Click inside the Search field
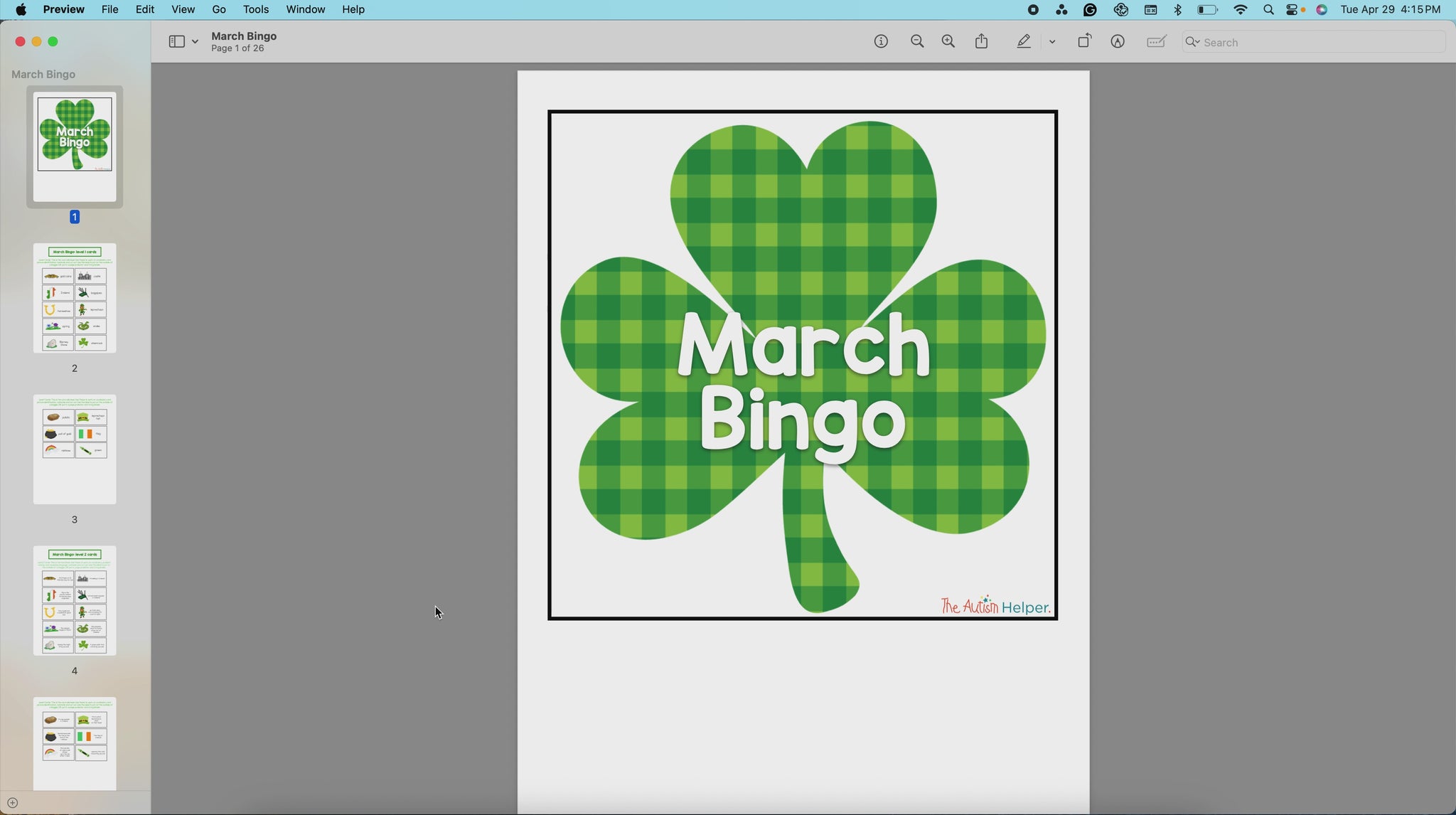Screen dimensions: 1456x815 click(1315, 42)
